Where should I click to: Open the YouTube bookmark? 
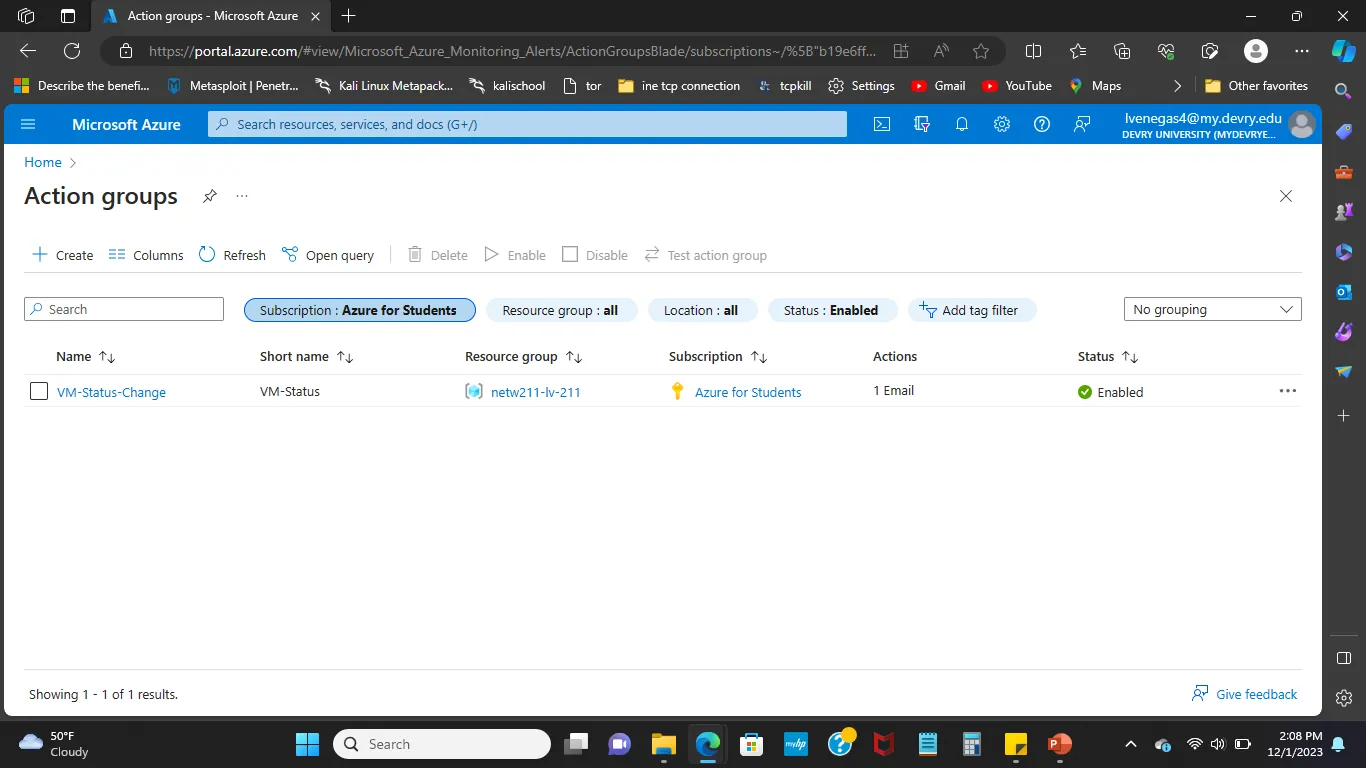pos(1017,86)
